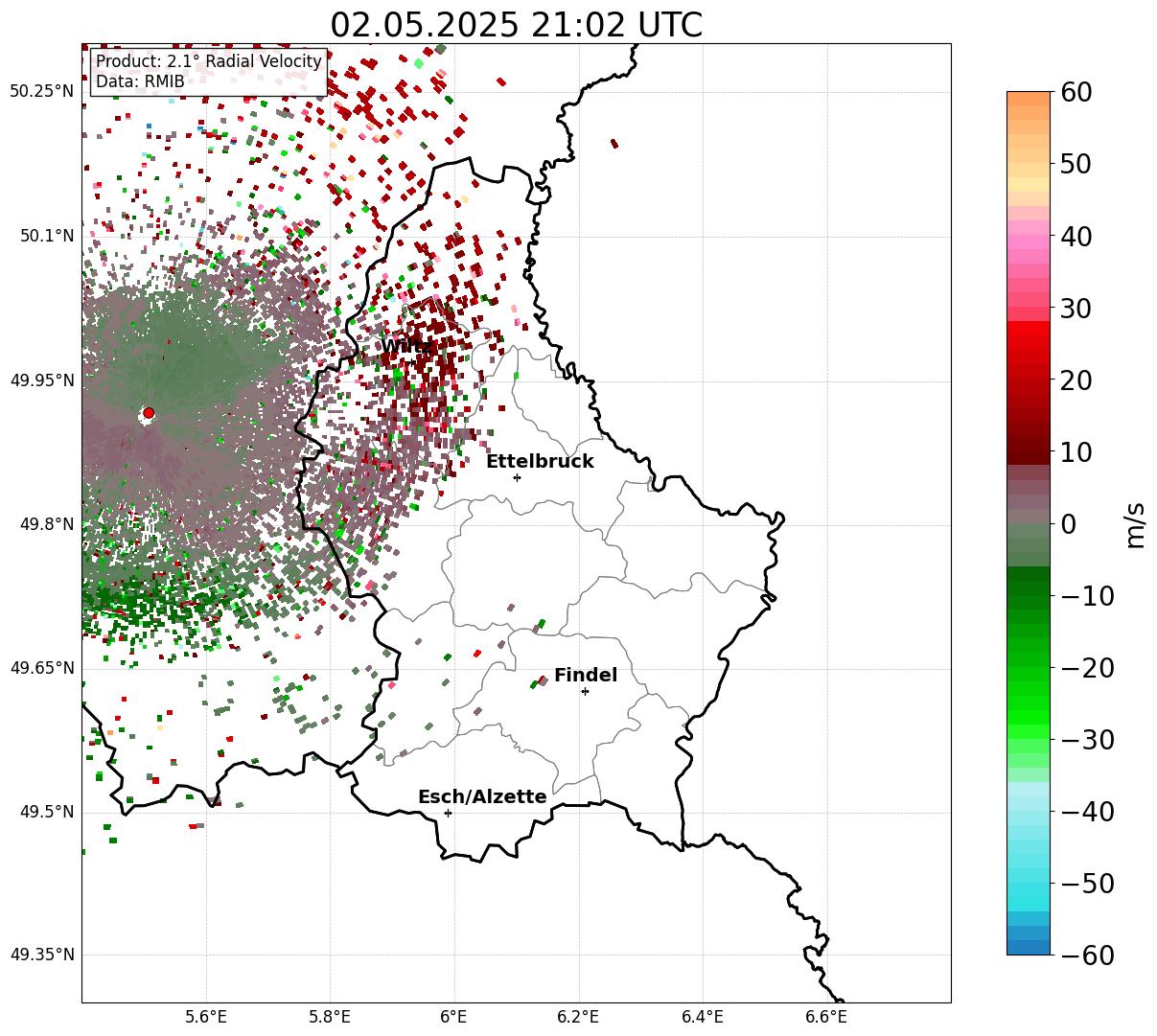Click the 49.5°N latitude tick label
The image size is (1157, 1036).
tap(46, 813)
